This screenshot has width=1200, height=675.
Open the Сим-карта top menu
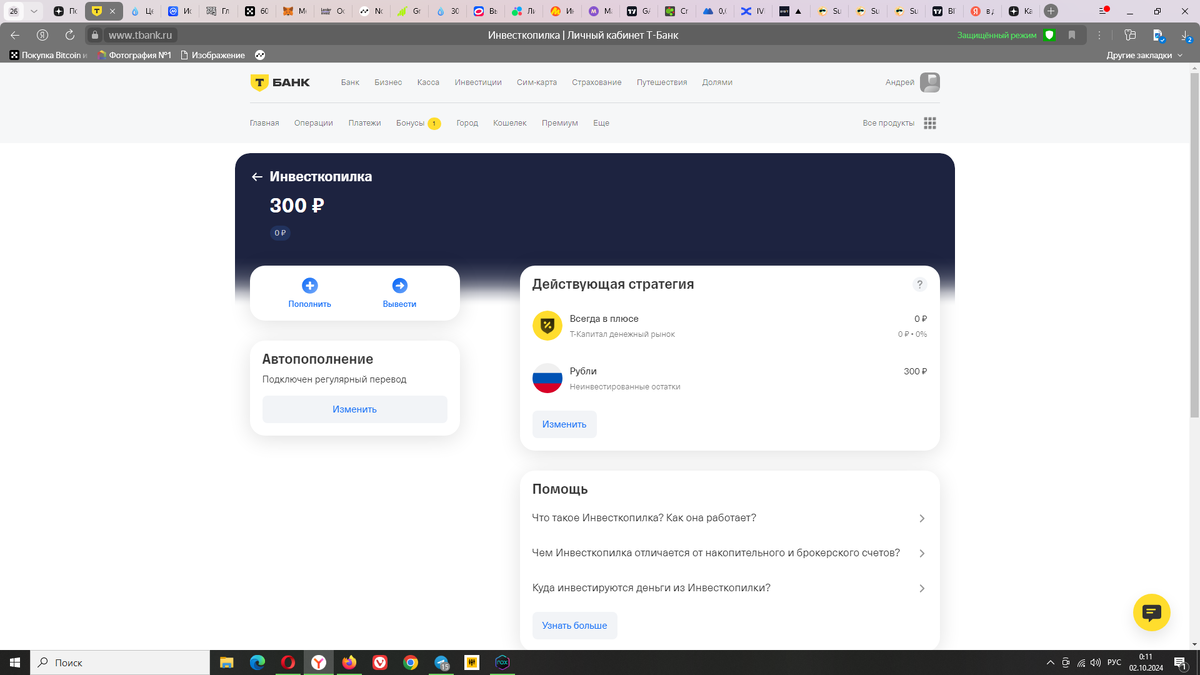537,82
